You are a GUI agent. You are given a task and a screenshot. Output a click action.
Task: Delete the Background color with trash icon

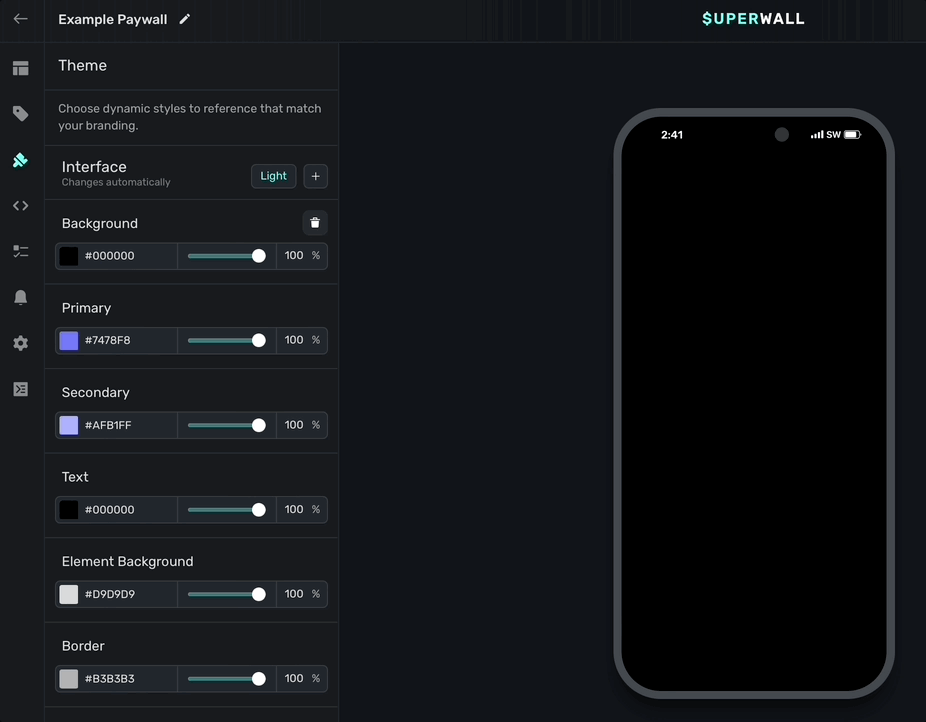315,223
